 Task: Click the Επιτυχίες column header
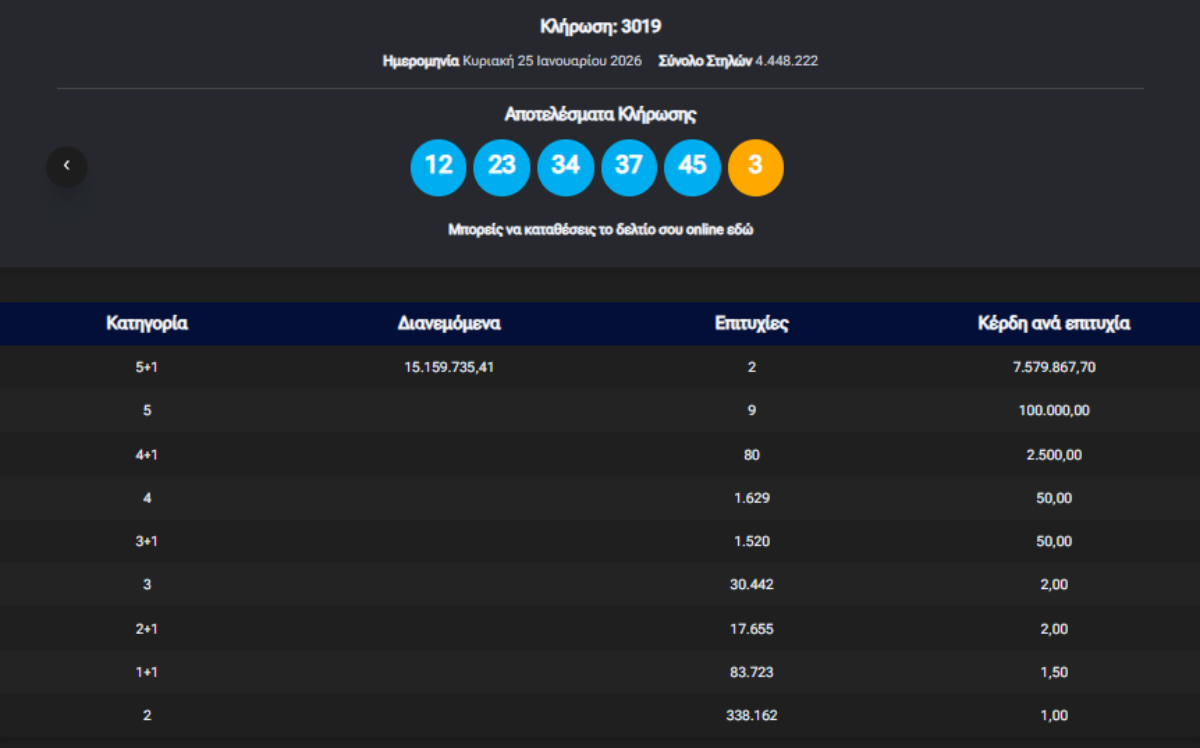point(751,324)
